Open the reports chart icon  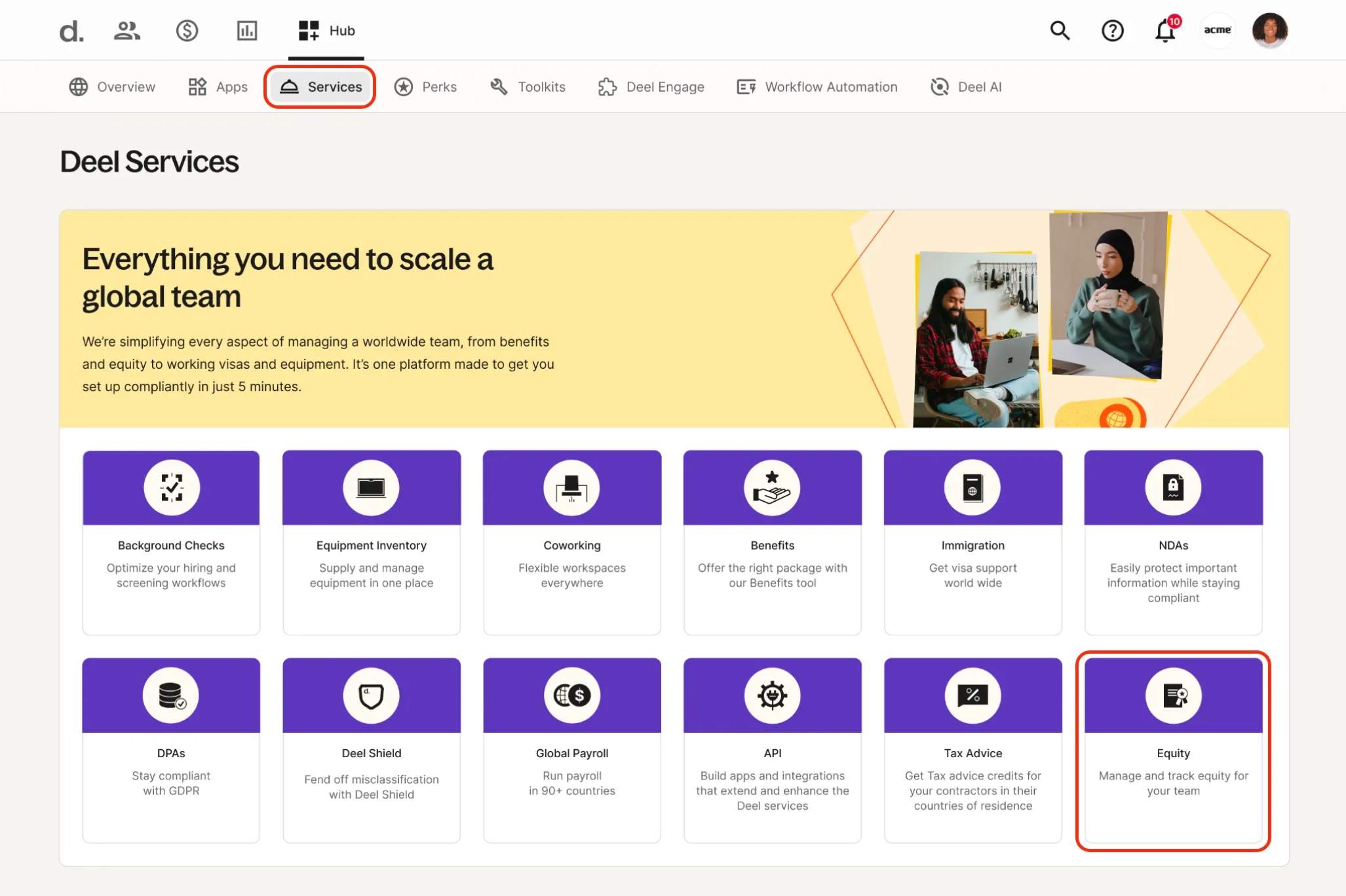(x=247, y=31)
